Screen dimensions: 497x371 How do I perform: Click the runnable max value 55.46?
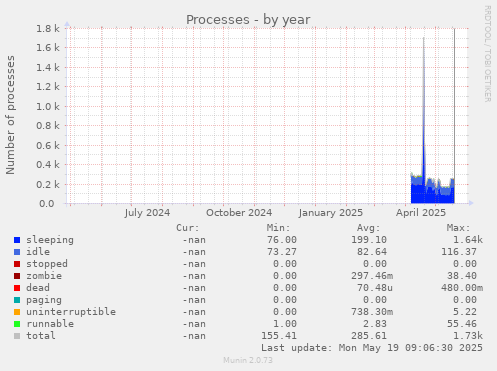point(462,324)
